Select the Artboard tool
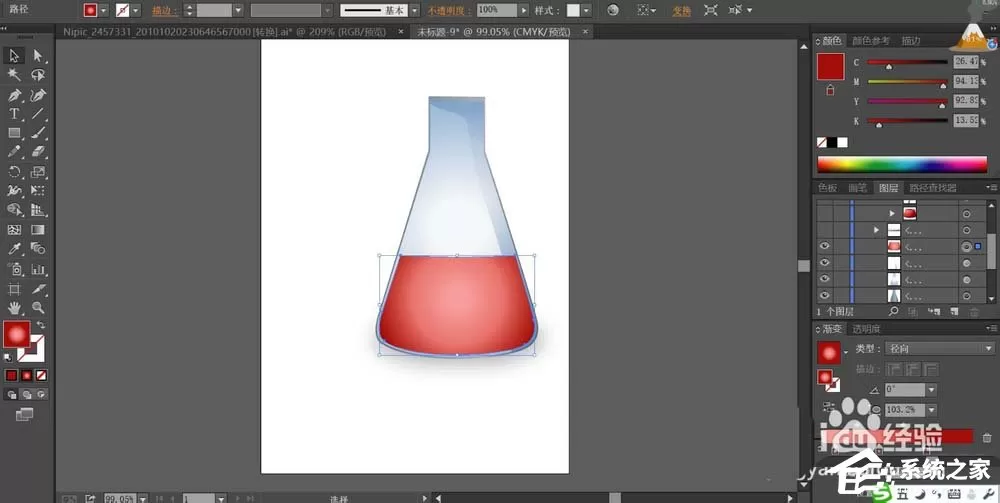The width and height of the screenshot is (1000, 503). 14,289
